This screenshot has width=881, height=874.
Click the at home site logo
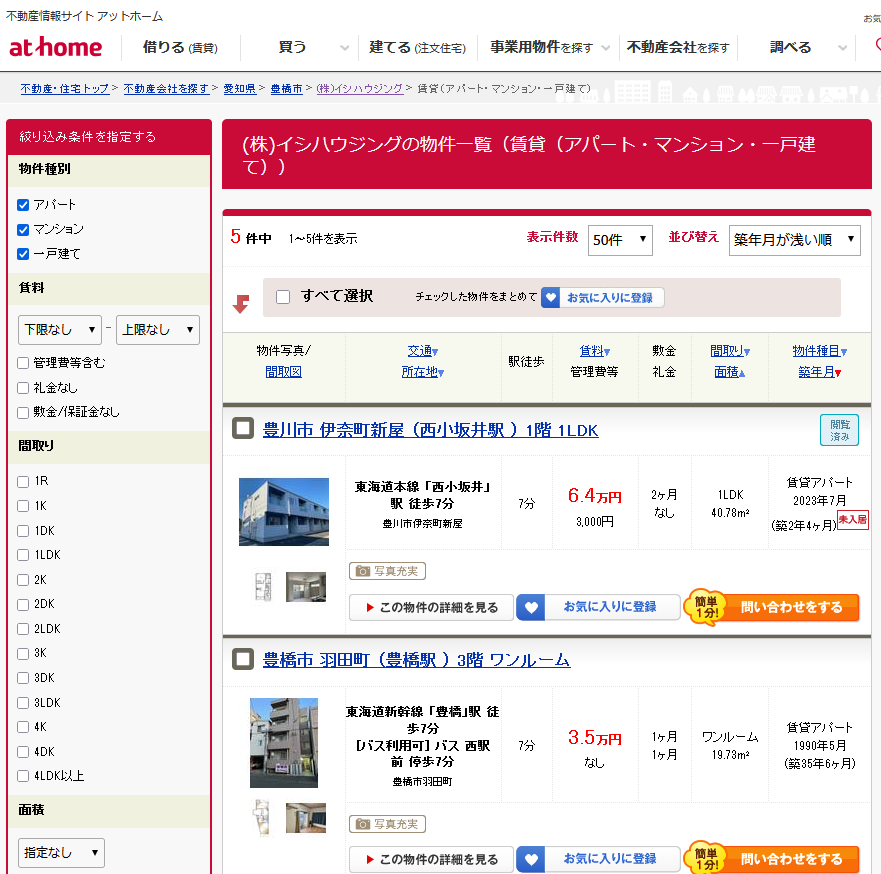[56, 47]
